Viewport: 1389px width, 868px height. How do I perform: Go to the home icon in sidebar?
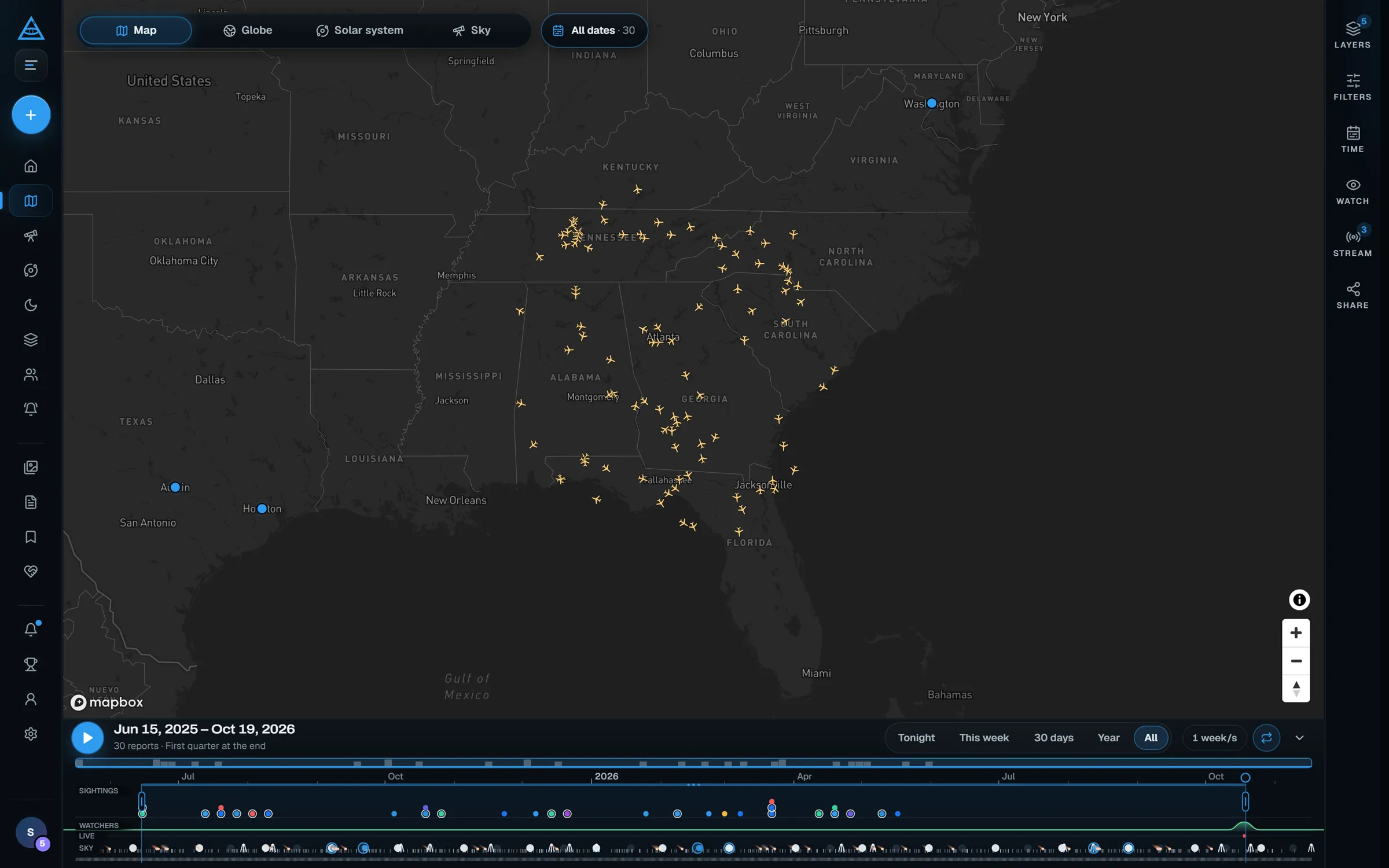[x=31, y=166]
